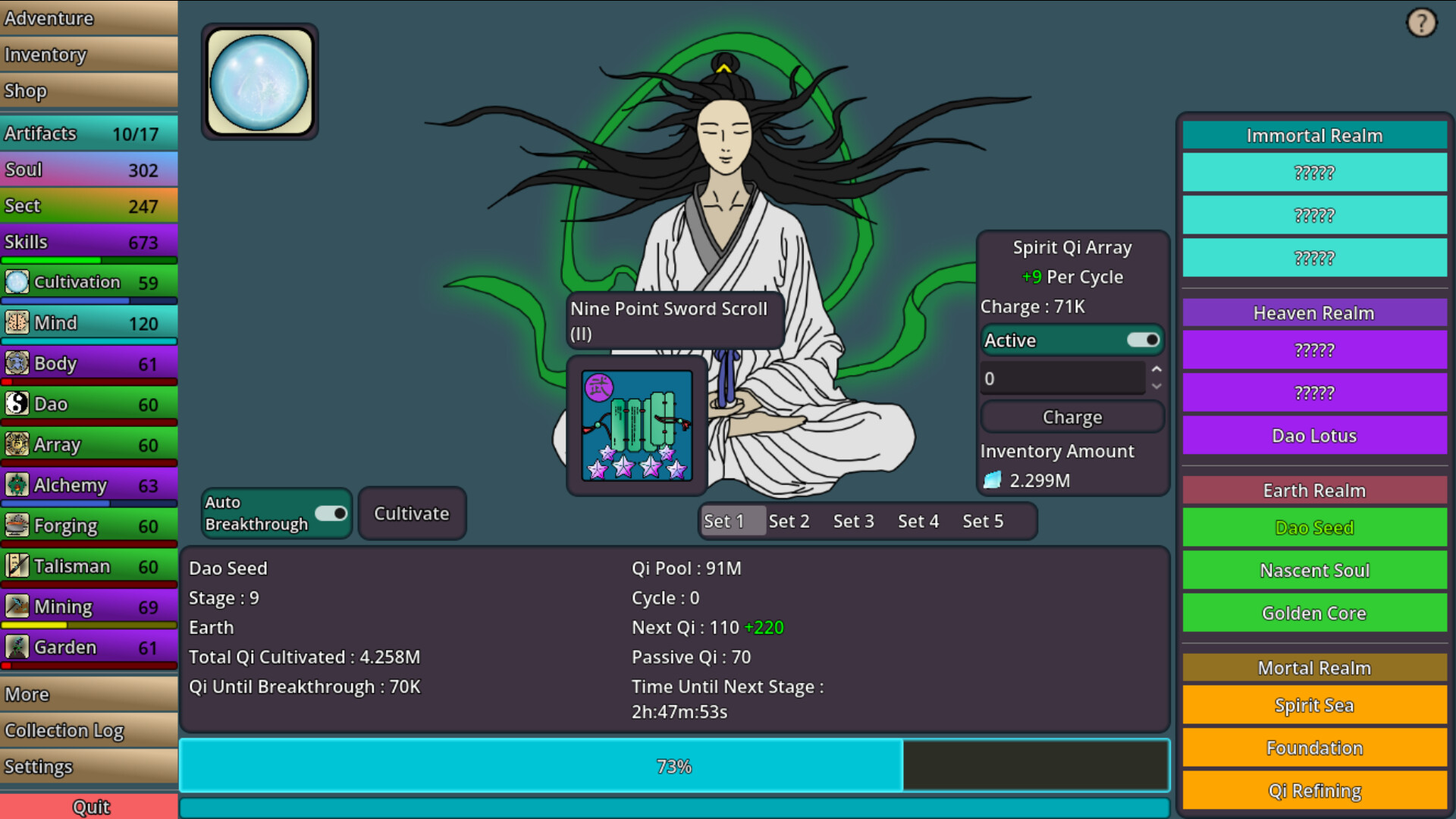Toggle Auto Breakthrough off
Screen dimensions: 1456x819
(332, 513)
